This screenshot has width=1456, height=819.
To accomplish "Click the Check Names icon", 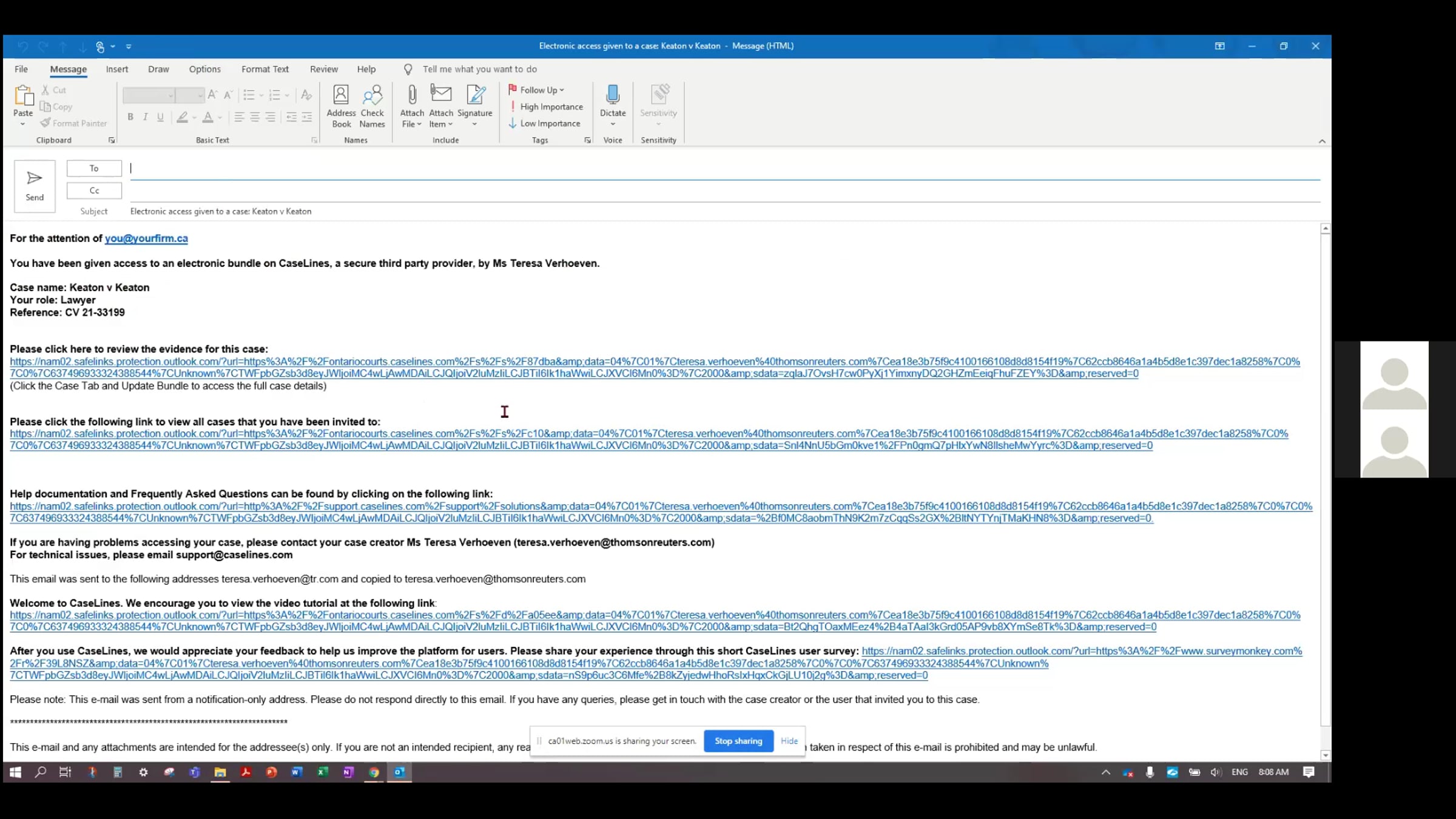I will click(x=372, y=107).
